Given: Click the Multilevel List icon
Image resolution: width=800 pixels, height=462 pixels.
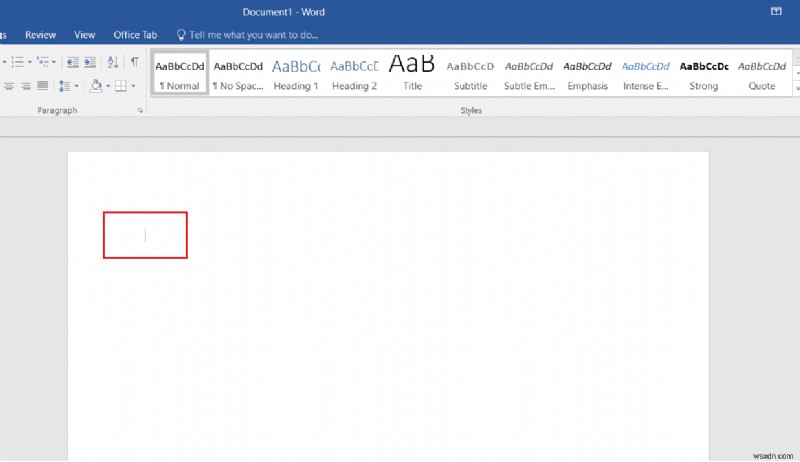Looking at the screenshot, I should [x=43, y=62].
